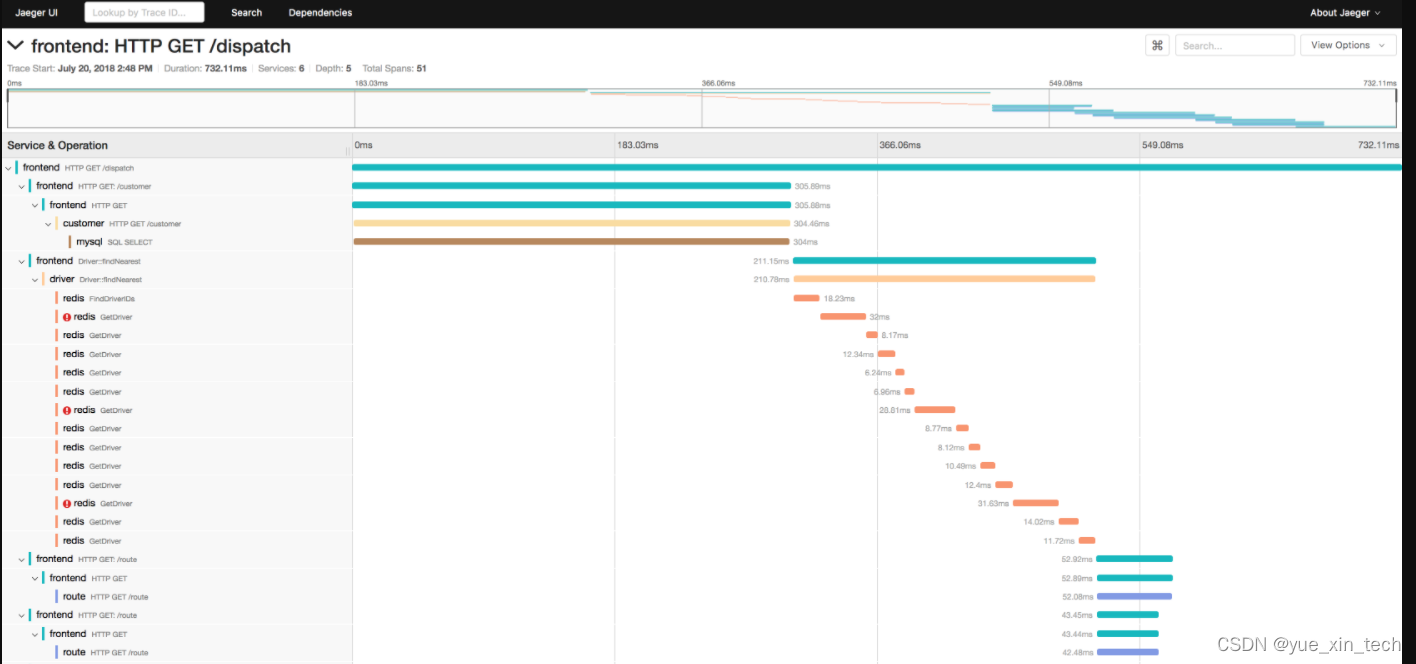The height and width of the screenshot is (664, 1416).
Task: Click the Duration: 732.11ms summary text
Action: 206,68
